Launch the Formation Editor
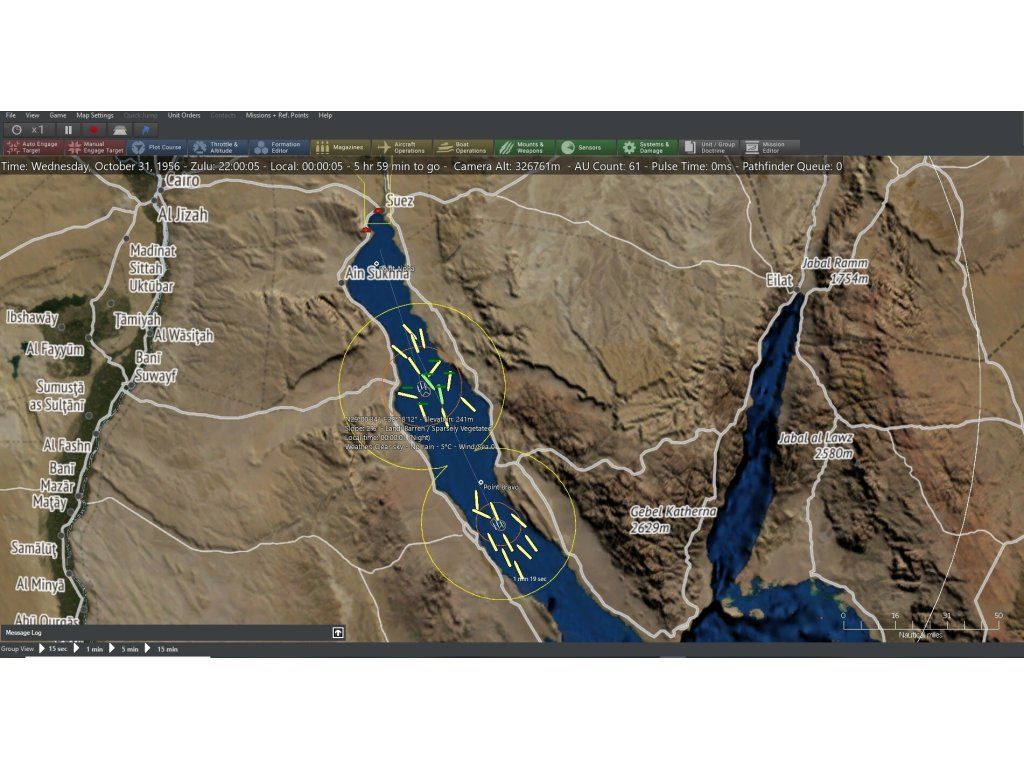The height and width of the screenshot is (768, 1024). pyautogui.click(x=278, y=147)
